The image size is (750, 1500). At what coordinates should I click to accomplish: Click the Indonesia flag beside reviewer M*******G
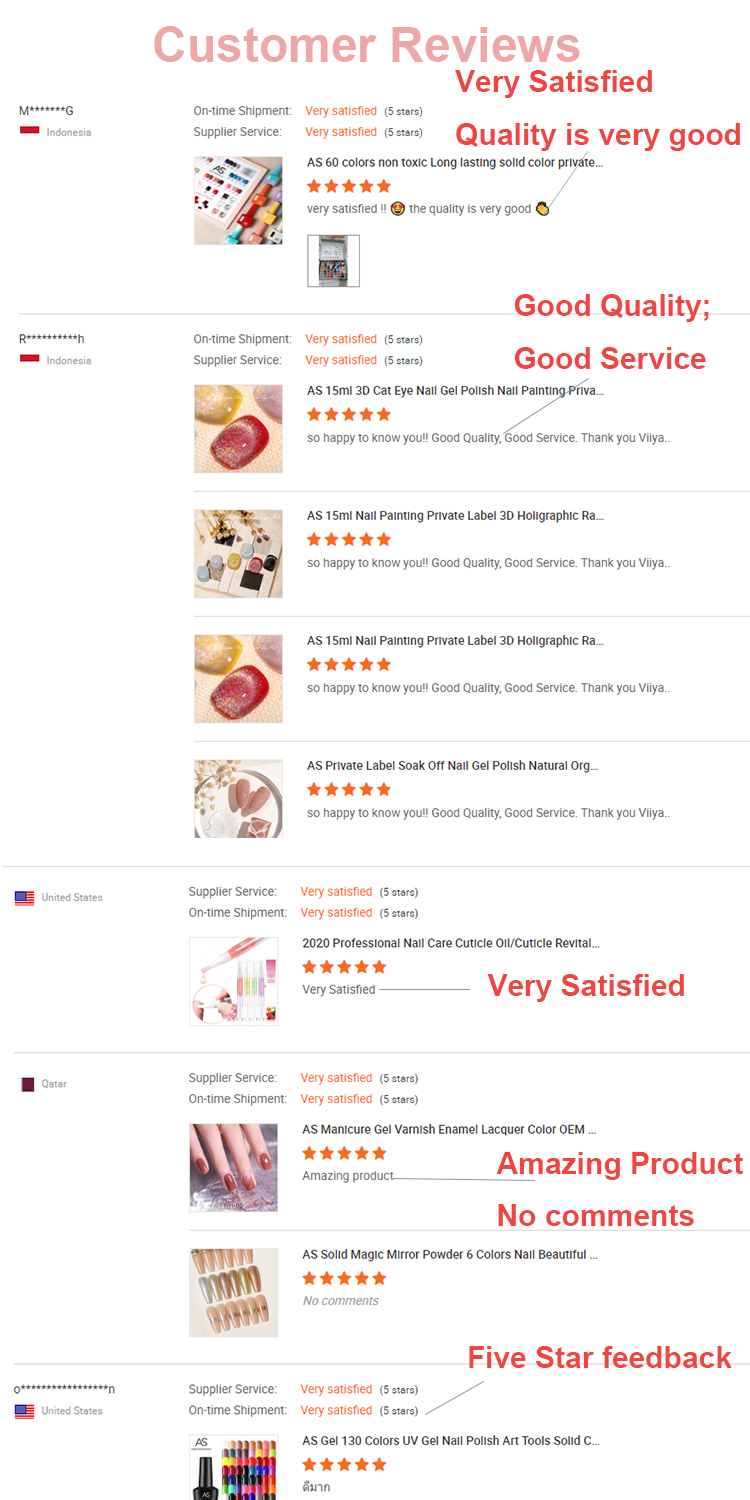coord(29,131)
